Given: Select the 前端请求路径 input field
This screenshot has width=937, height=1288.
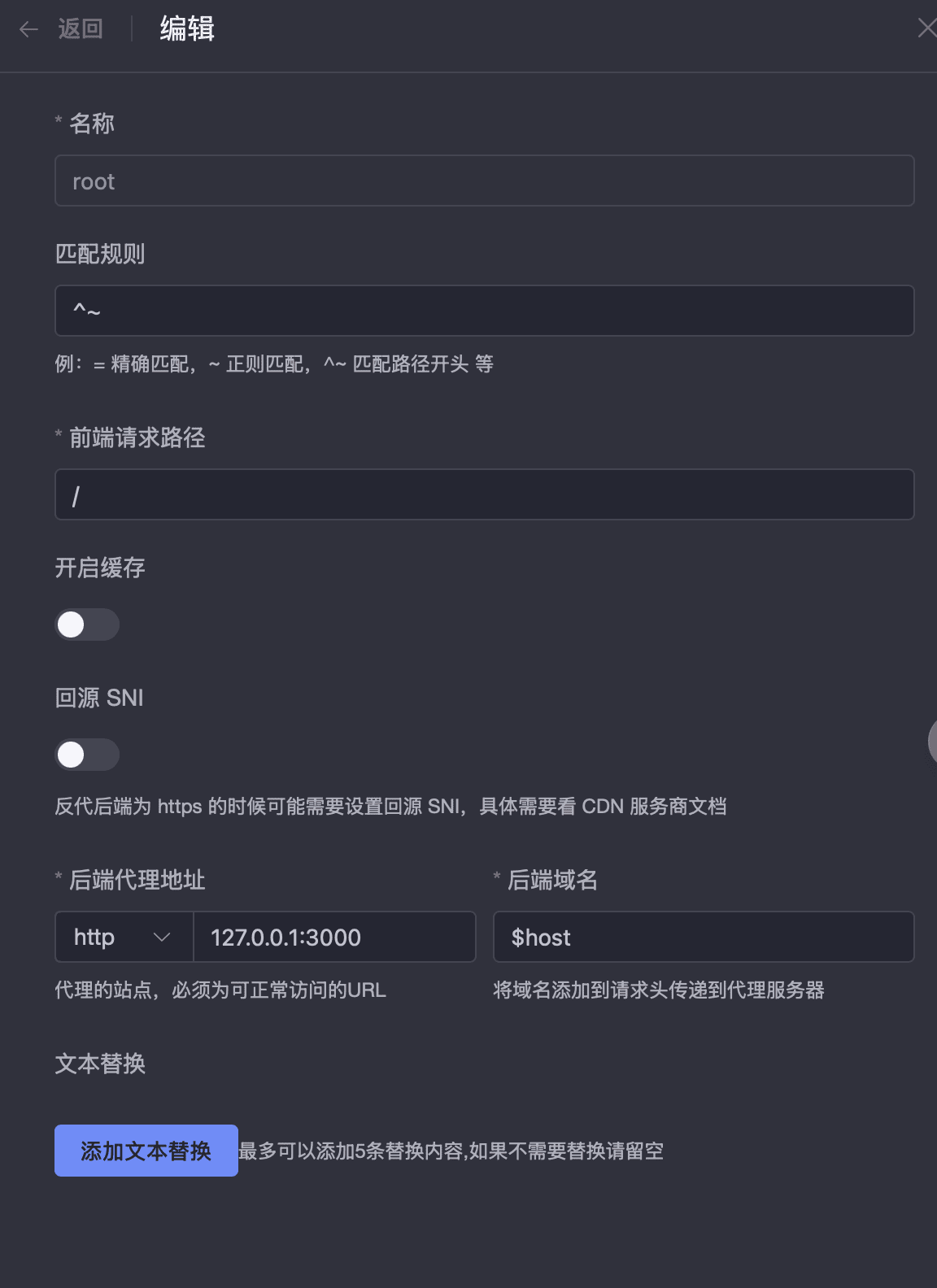Looking at the screenshot, I should click(x=485, y=494).
